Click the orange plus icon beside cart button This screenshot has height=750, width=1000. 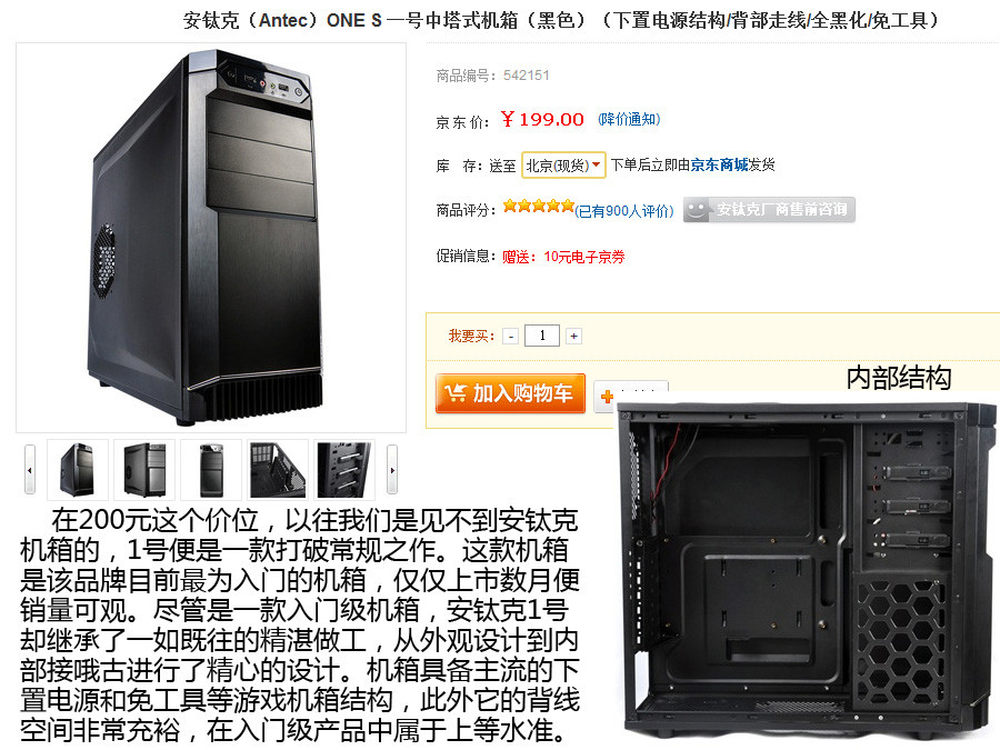pos(607,397)
